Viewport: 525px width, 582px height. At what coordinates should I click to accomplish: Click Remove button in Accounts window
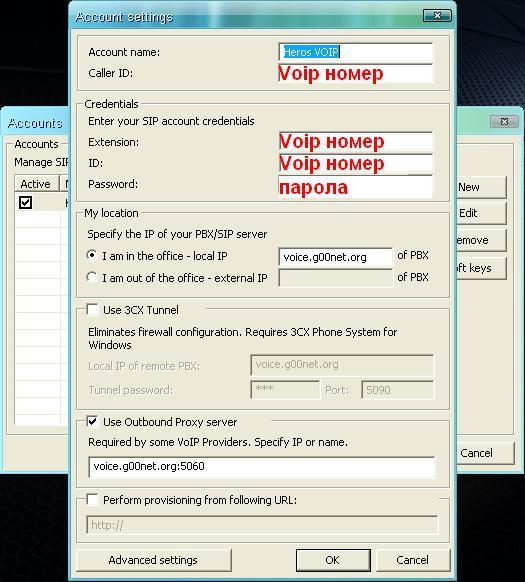pyautogui.click(x=481, y=240)
